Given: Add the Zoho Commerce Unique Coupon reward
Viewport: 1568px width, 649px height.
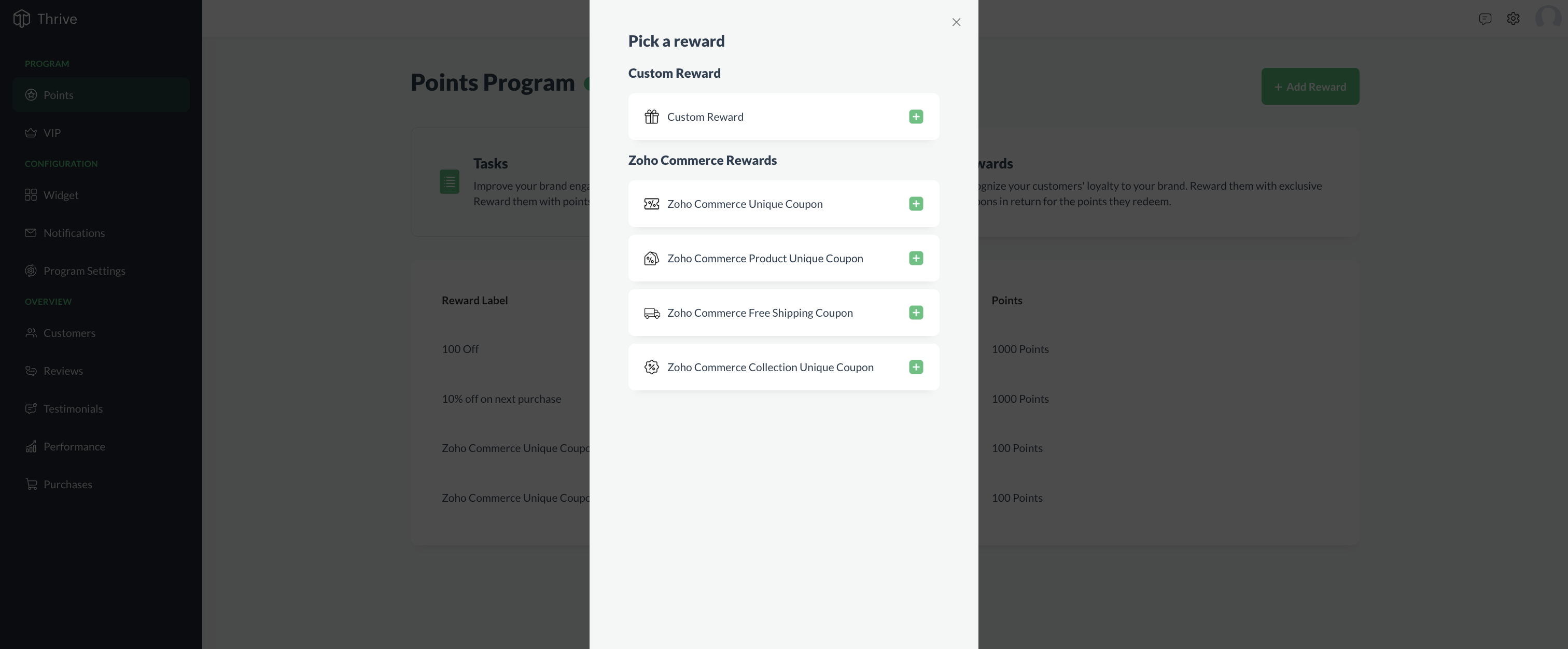Looking at the screenshot, I should [x=916, y=204].
